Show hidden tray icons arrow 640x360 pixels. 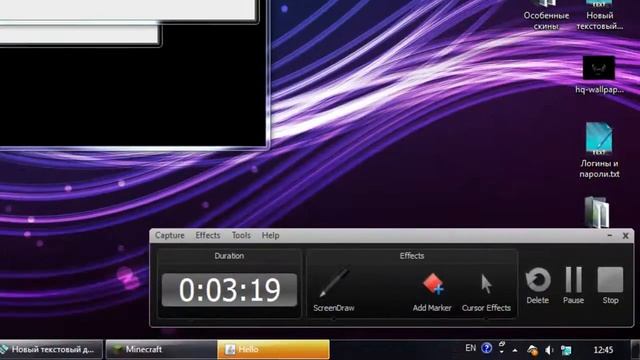point(515,350)
